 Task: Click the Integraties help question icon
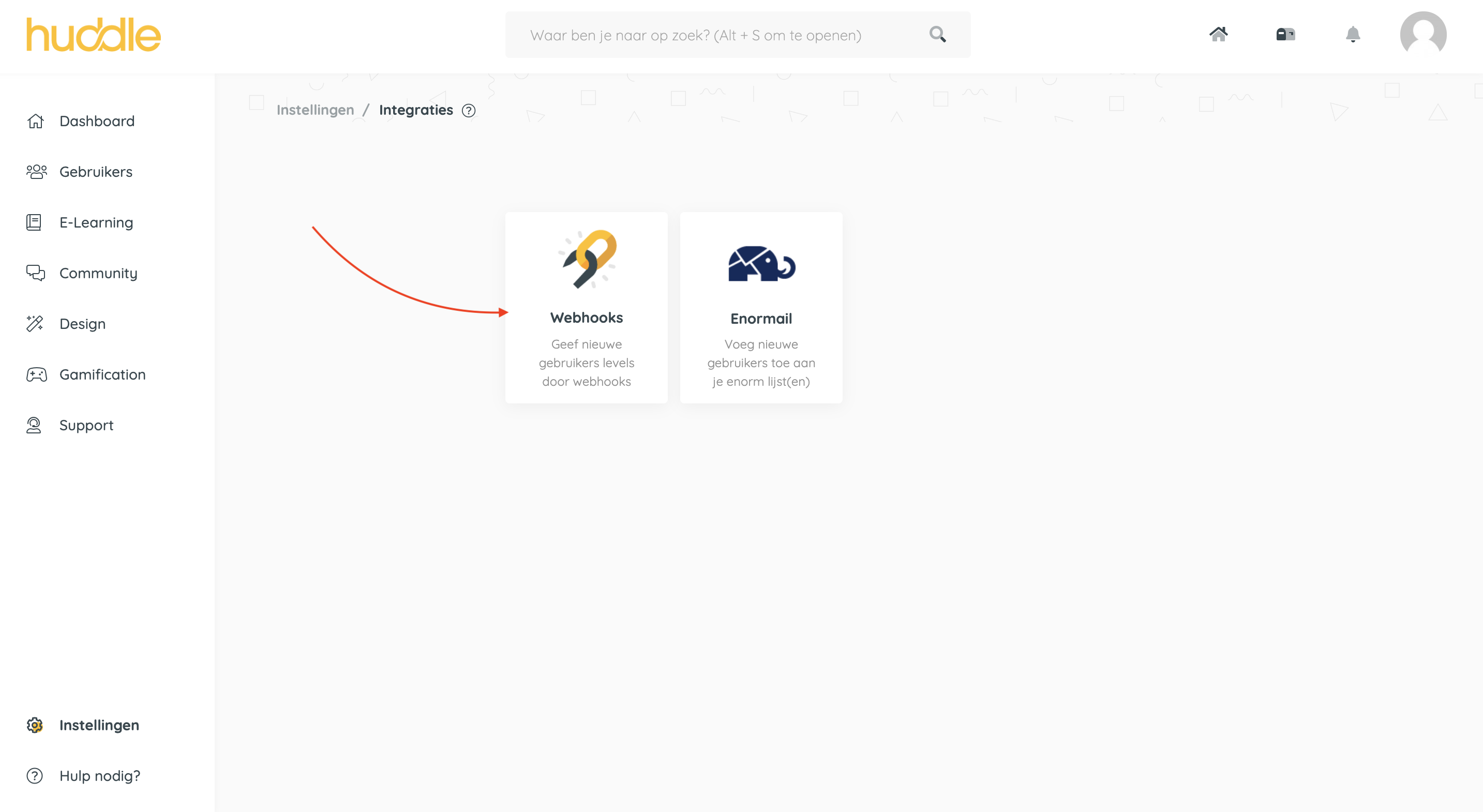click(x=469, y=111)
